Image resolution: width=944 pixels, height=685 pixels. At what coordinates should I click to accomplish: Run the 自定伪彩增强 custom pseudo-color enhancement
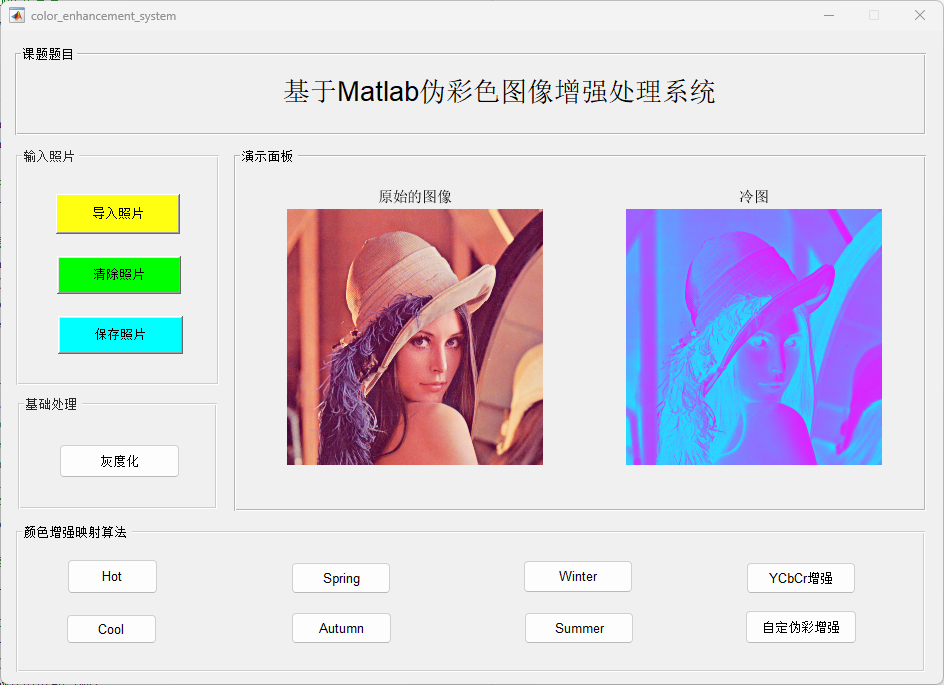click(x=801, y=627)
